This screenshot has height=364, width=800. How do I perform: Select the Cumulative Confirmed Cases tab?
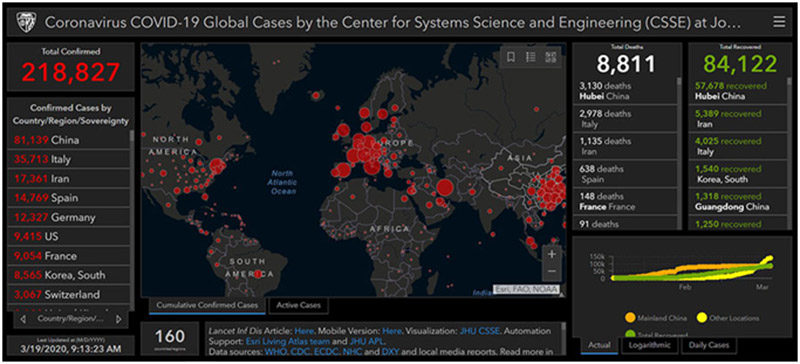point(207,305)
